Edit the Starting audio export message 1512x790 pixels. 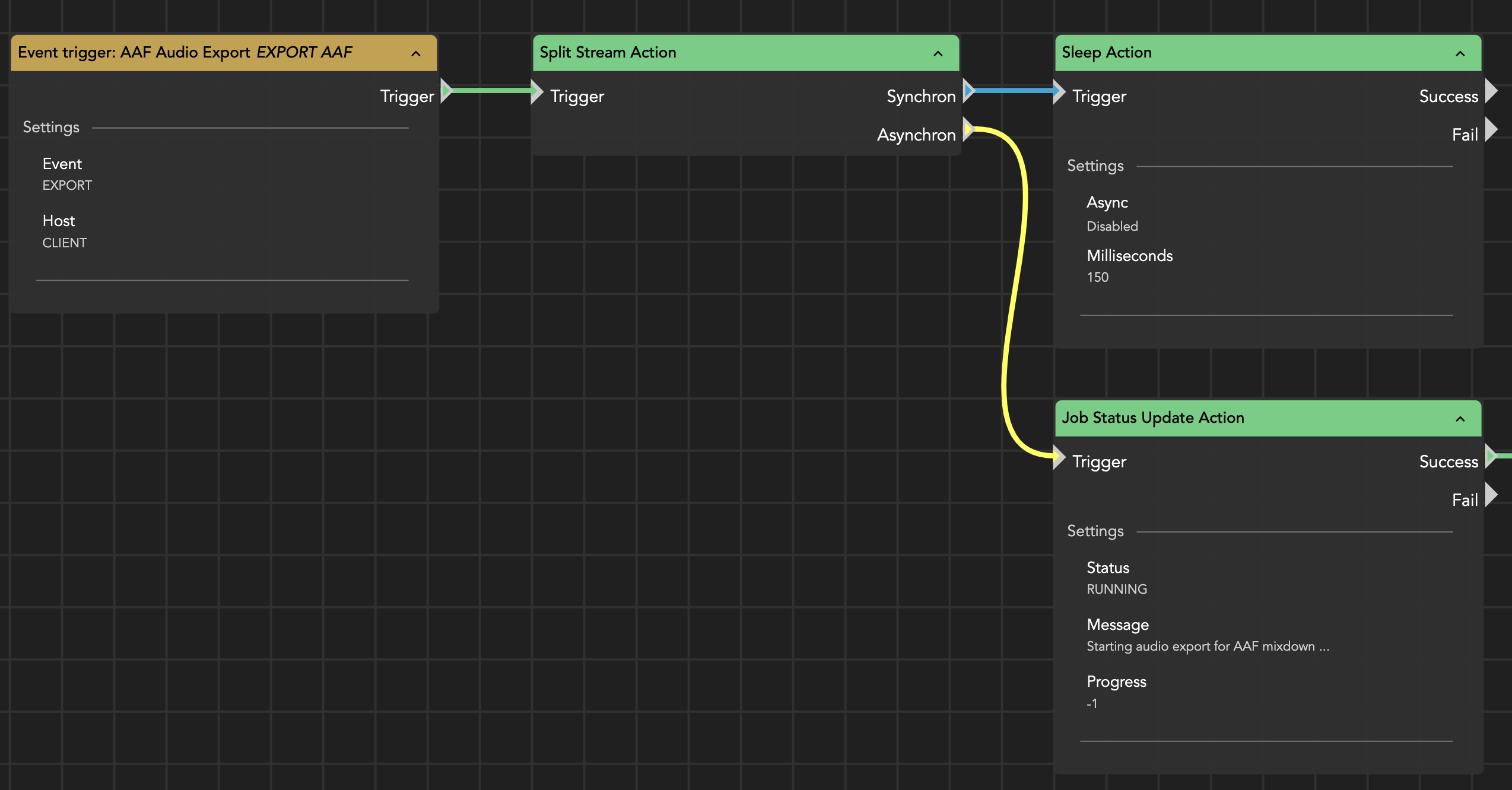(1208, 646)
